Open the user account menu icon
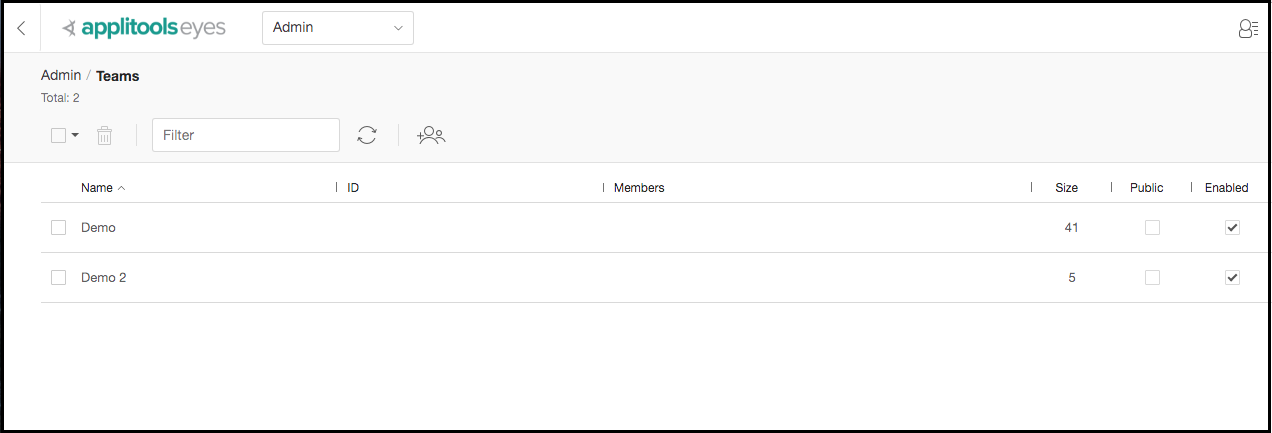 click(1248, 28)
